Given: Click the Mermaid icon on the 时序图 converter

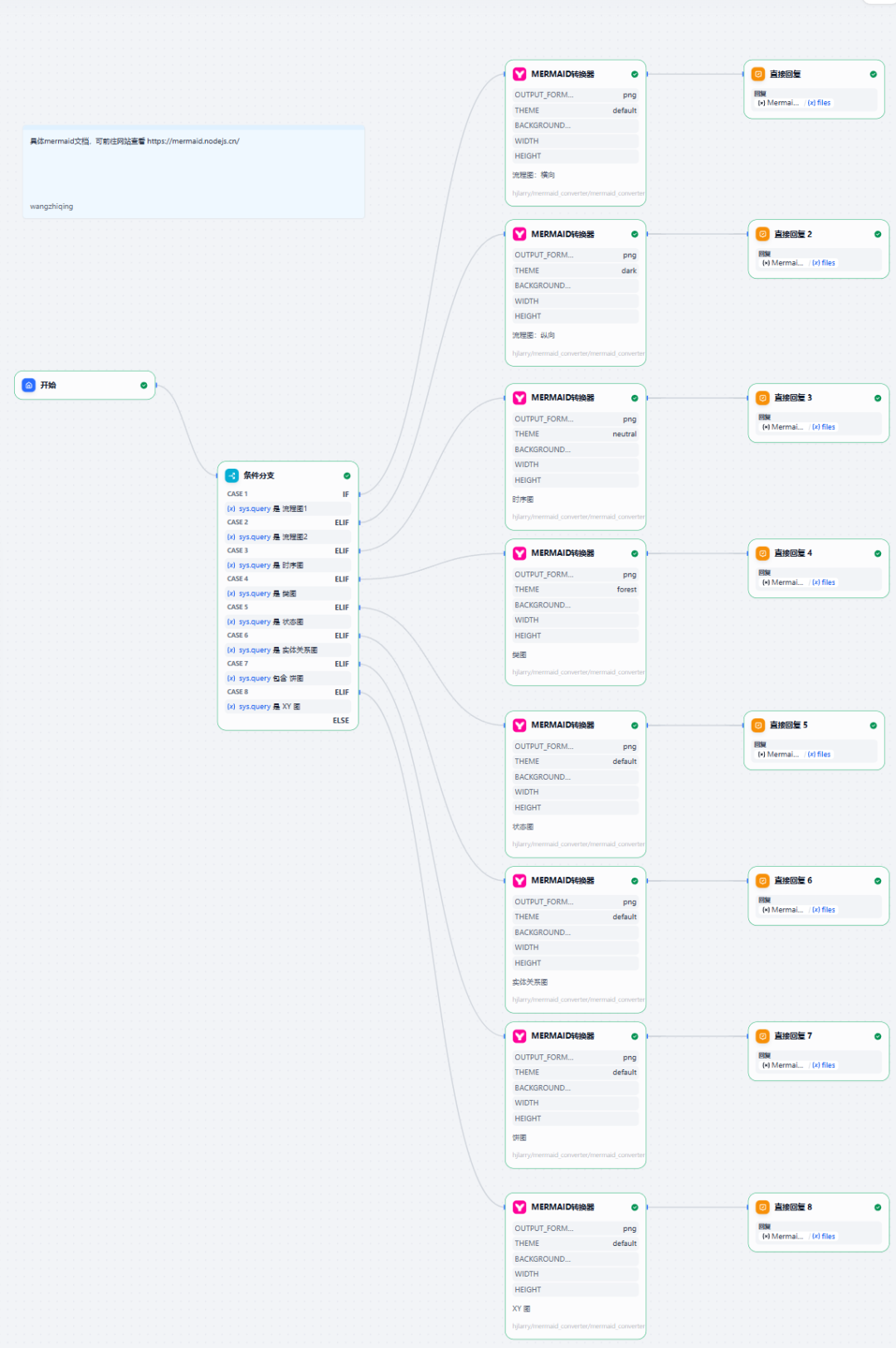Looking at the screenshot, I should click(519, 397).
